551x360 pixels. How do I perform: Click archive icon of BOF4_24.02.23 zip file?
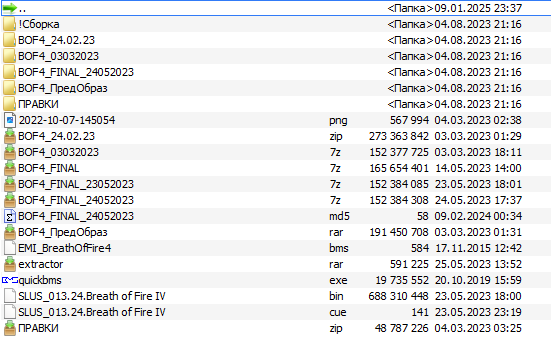(x=10, y=136)
